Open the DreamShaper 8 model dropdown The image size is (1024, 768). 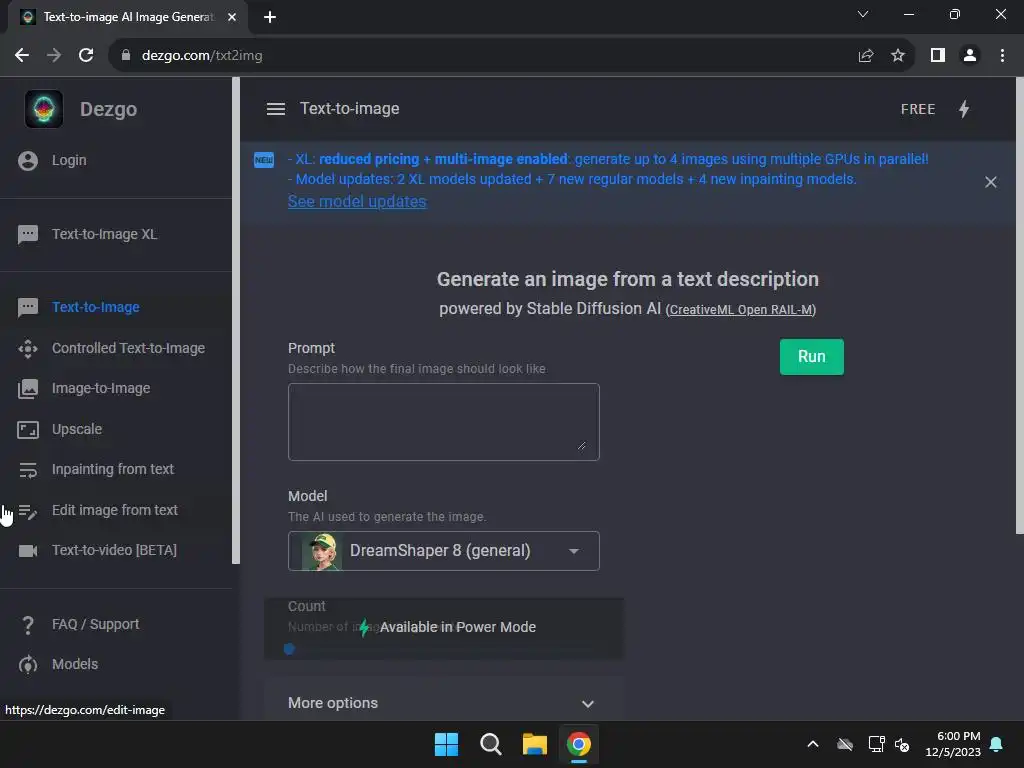point(443,551)
